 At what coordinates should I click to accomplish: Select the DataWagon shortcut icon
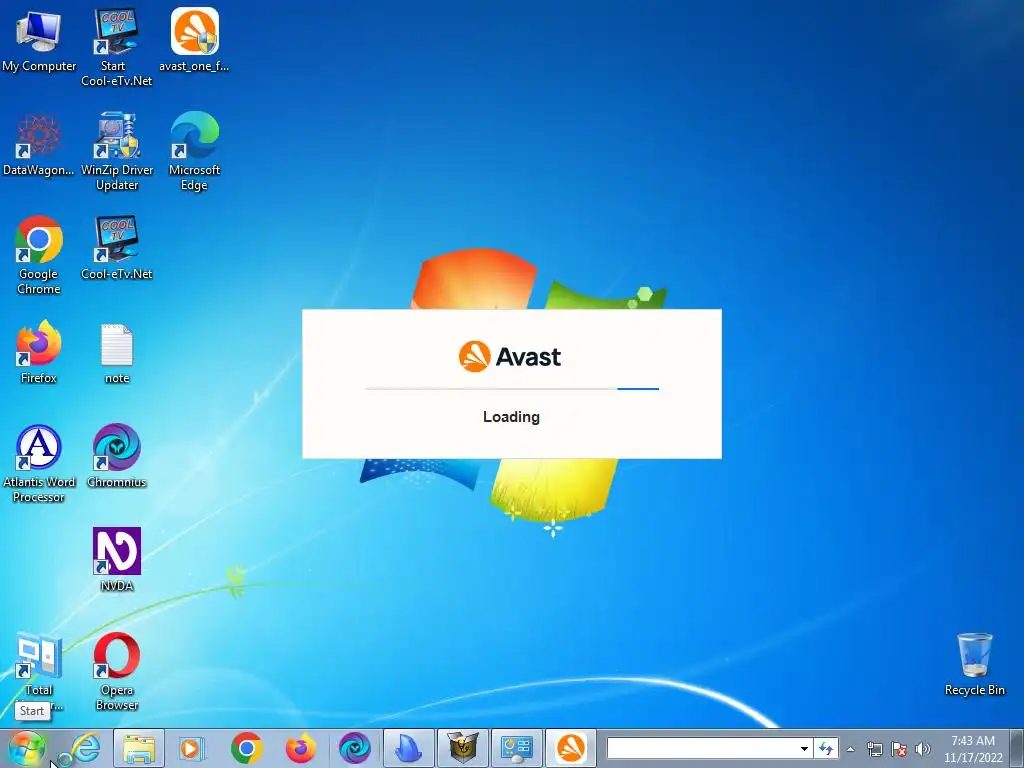pyautogui.click(x=39, y=145)
